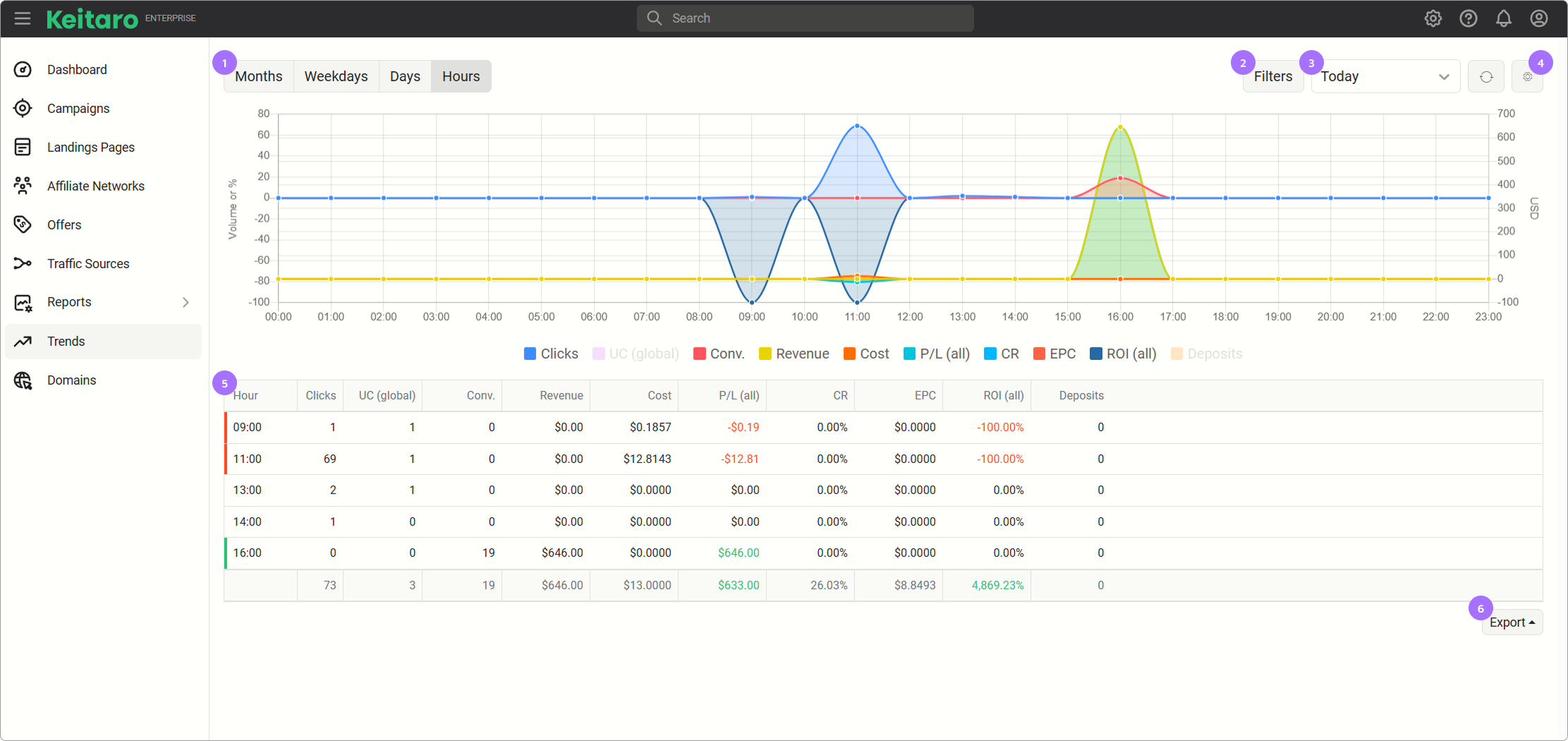Open Traffic Sources section
Viewport: 1568px width, 741px height.
pos(88,263)
